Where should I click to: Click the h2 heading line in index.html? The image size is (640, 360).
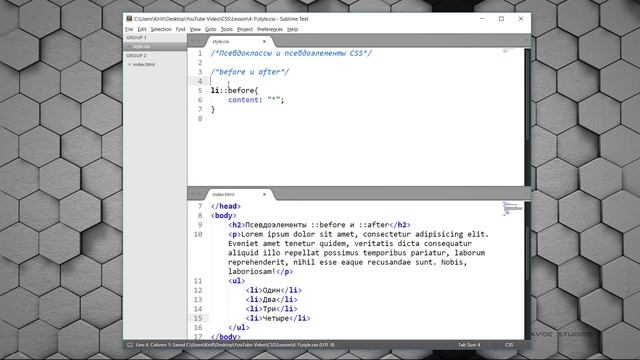pos(319,225)
